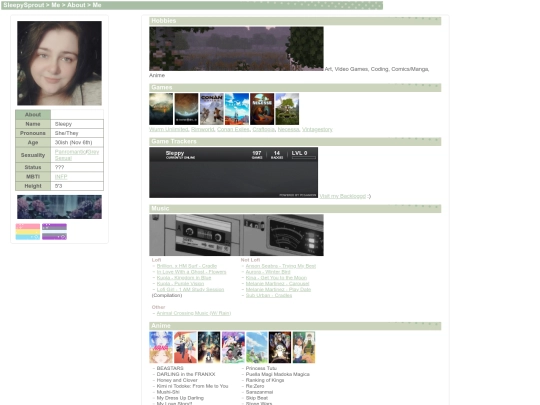Open the Conan Exiles cover art
The image size is (540, 405).
click(212, 109)
